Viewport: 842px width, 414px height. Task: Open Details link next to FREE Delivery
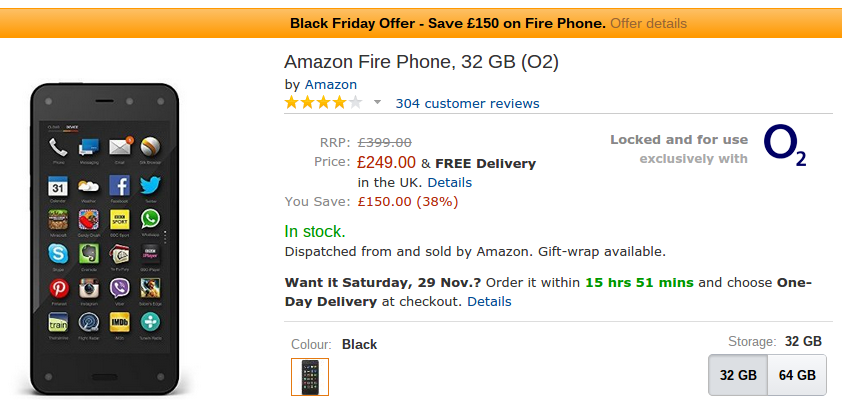pos(449,183)
